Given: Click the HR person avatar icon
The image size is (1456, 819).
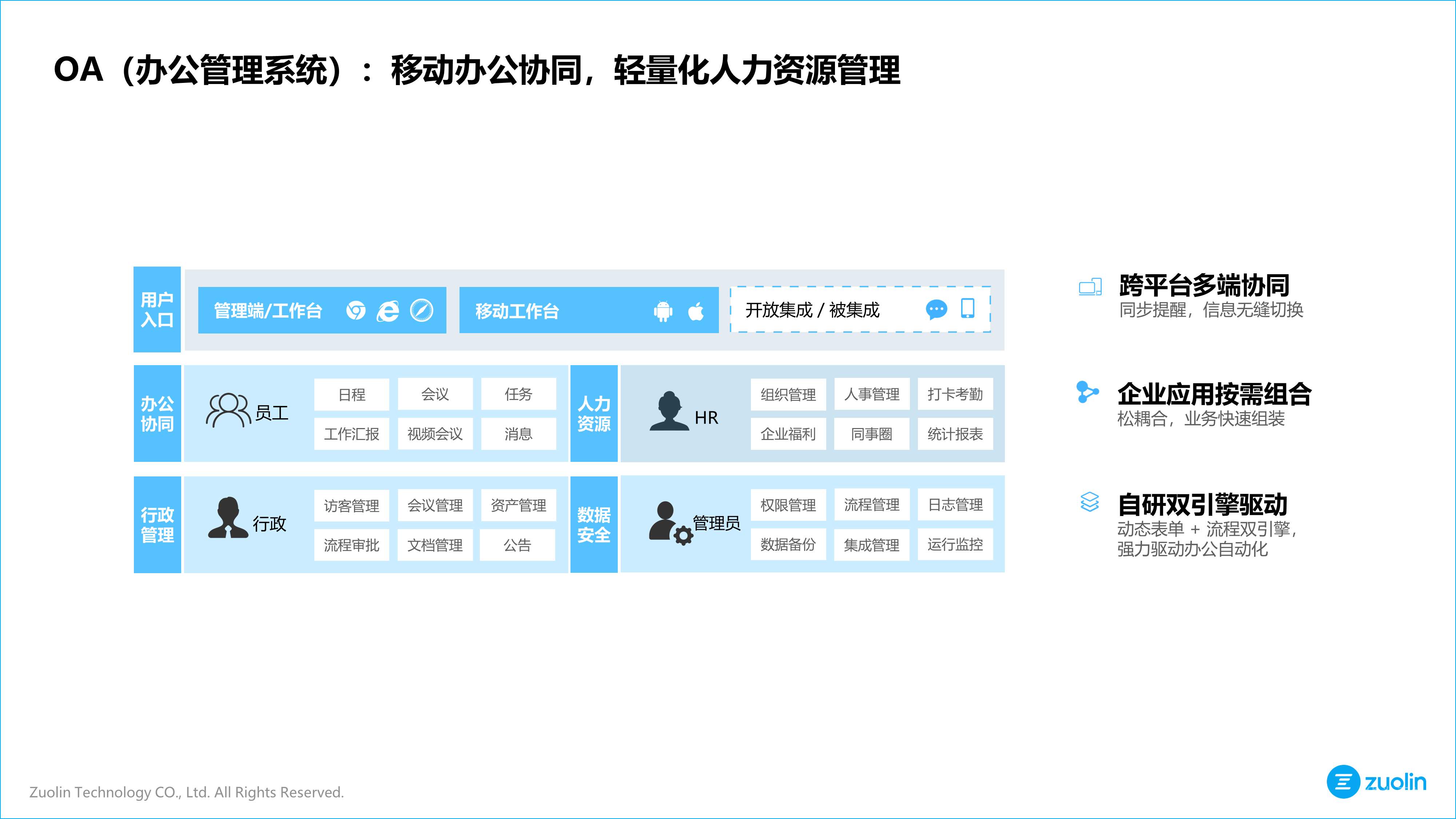Looking at the screenshot, I should pyautogui.click(x=669, y=411).
